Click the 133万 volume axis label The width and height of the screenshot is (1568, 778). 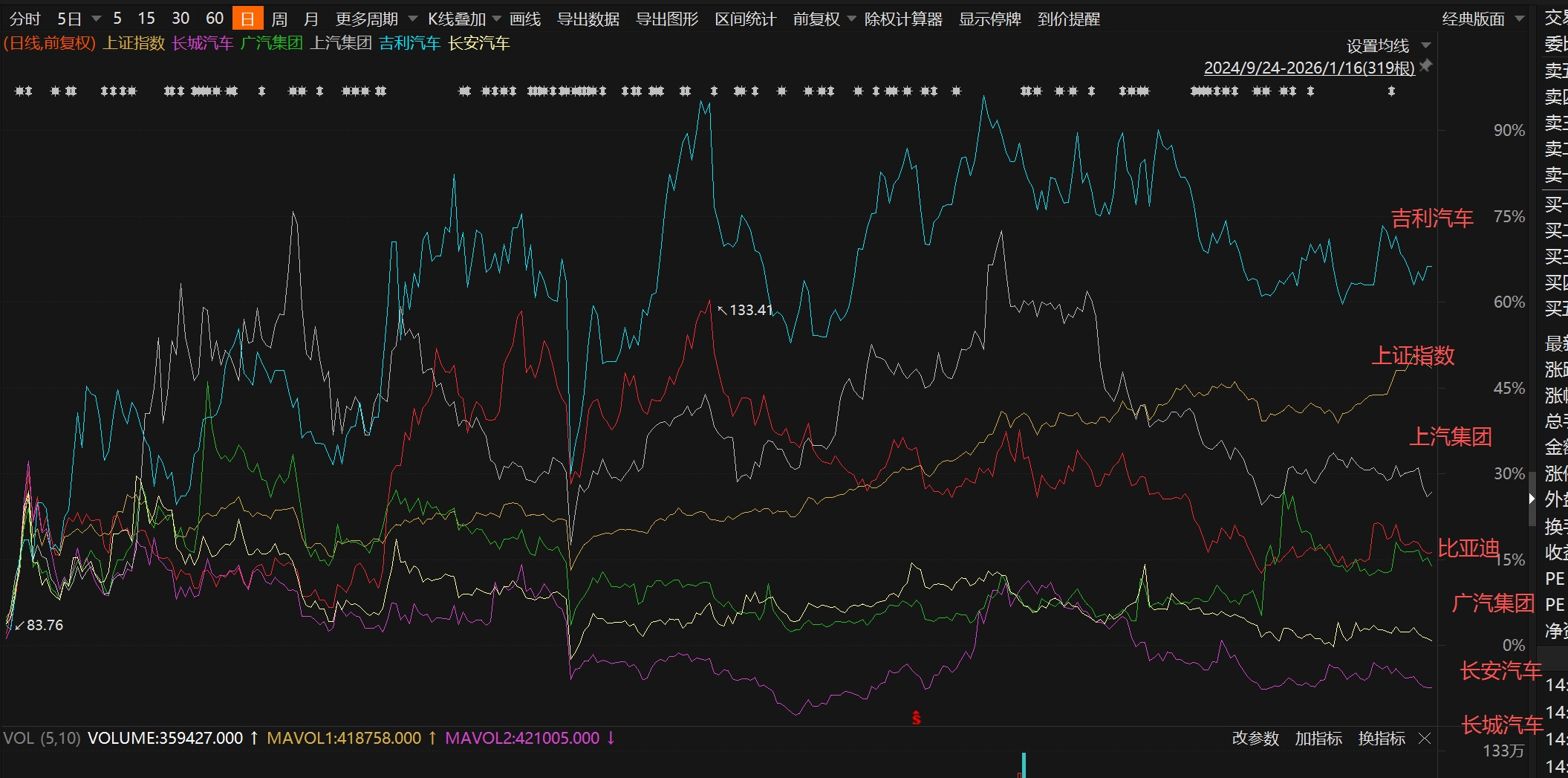pos(1503,751)
